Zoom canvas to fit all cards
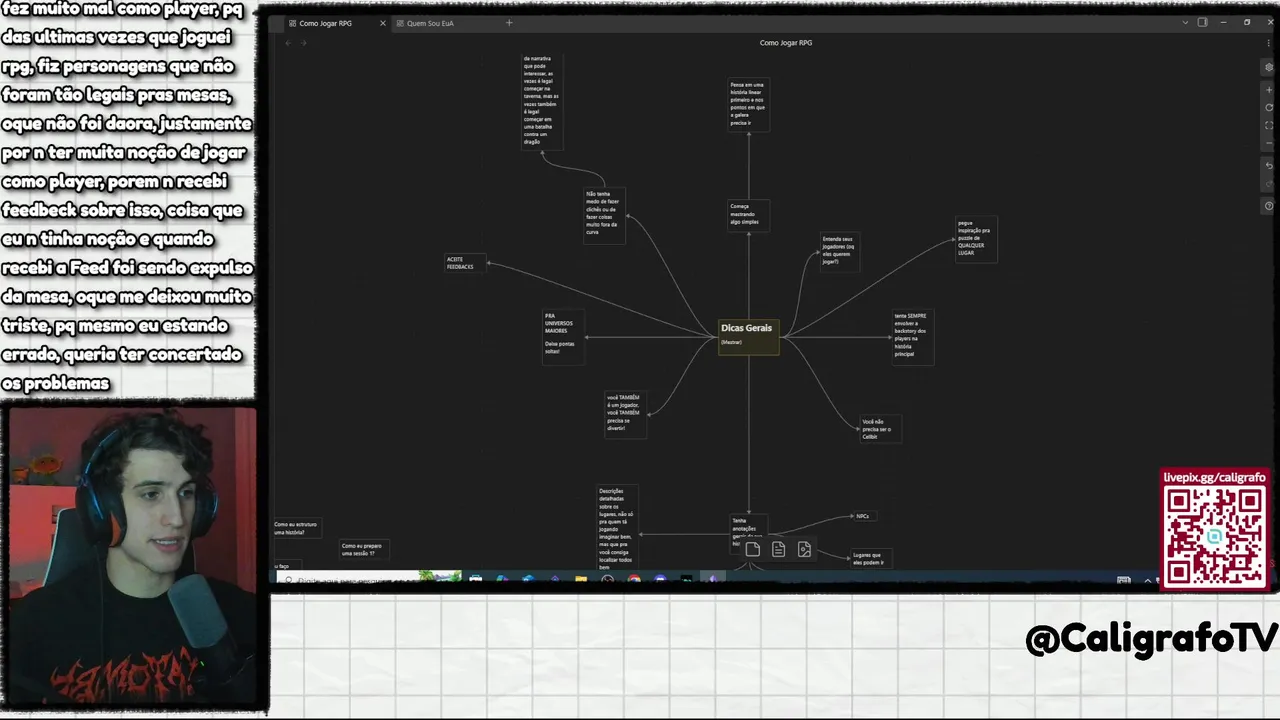Viewport: 1280px width, 720px height. 1269,125
